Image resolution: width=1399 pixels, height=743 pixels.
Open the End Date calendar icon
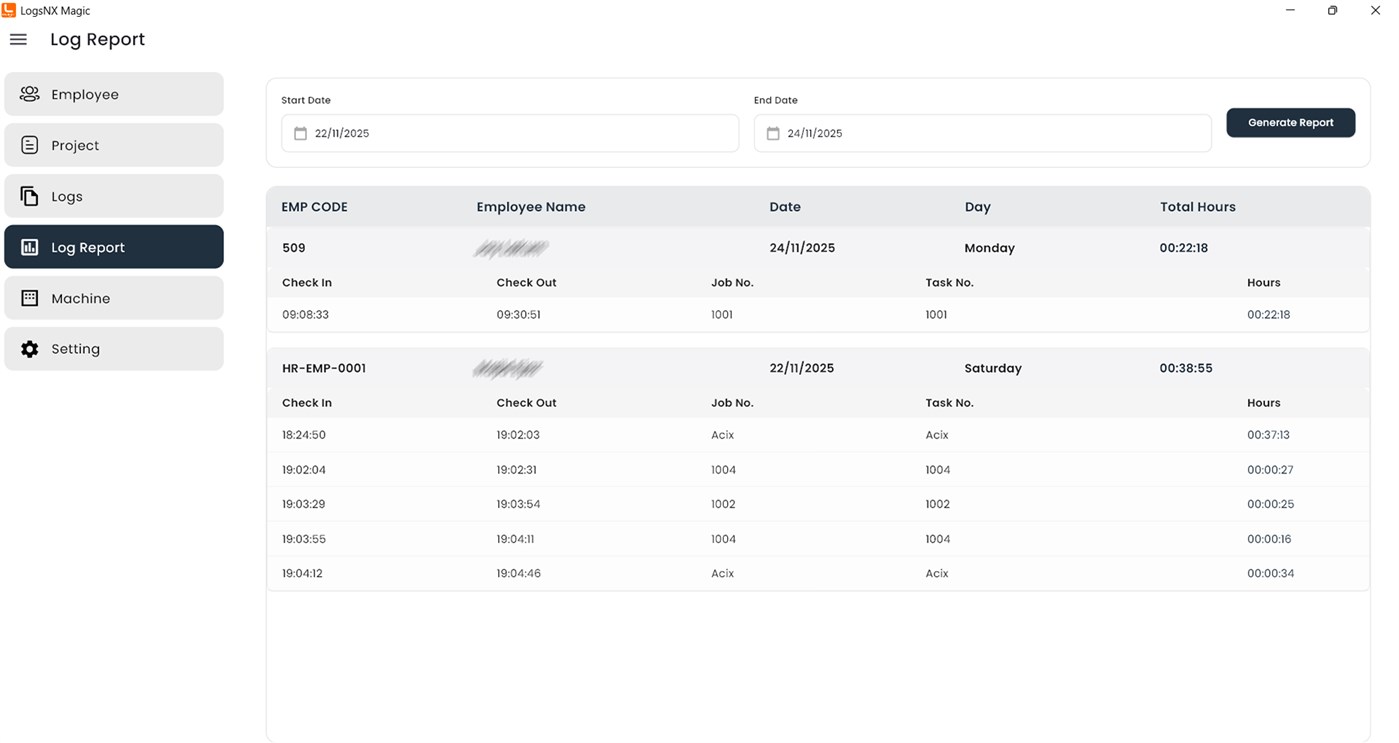click(773, 133)
